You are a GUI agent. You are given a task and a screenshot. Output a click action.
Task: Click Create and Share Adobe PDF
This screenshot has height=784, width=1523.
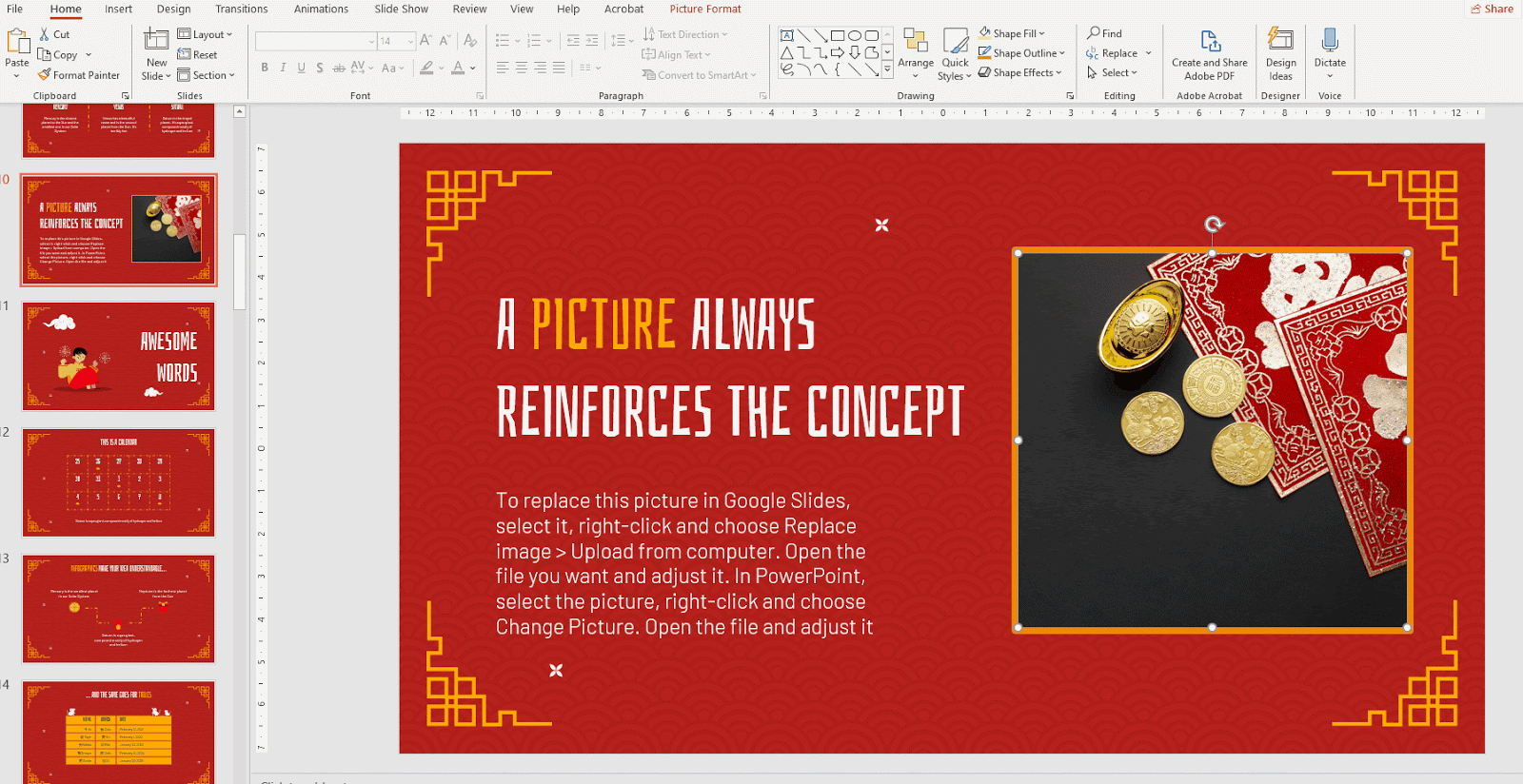(x=1209, y=43)
